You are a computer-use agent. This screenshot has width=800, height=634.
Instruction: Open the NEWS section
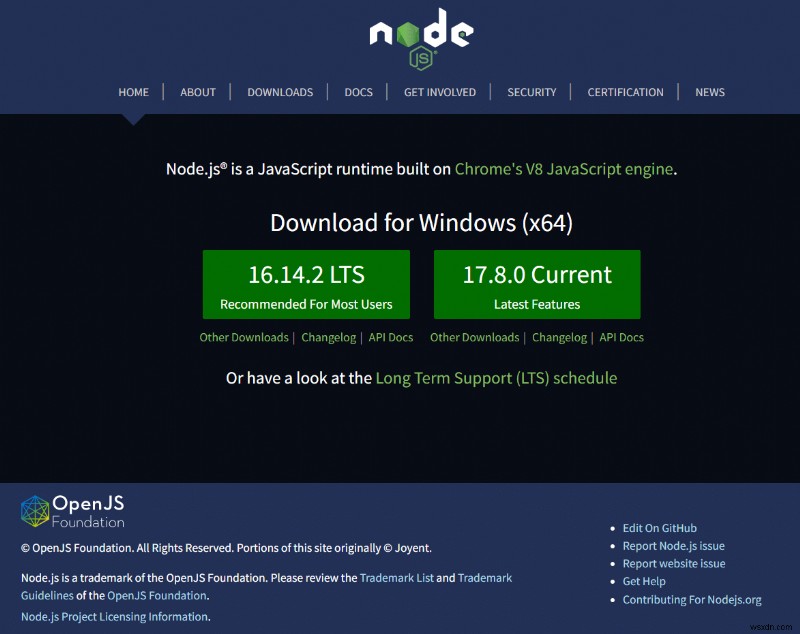[710, 92]
